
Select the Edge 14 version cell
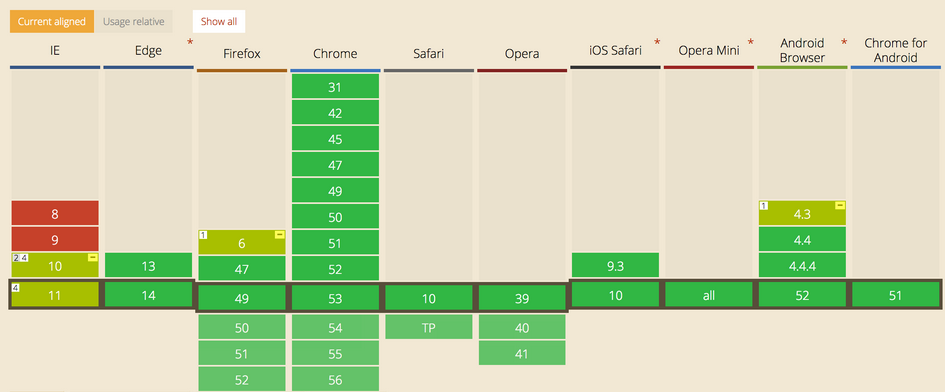[149, 295]
